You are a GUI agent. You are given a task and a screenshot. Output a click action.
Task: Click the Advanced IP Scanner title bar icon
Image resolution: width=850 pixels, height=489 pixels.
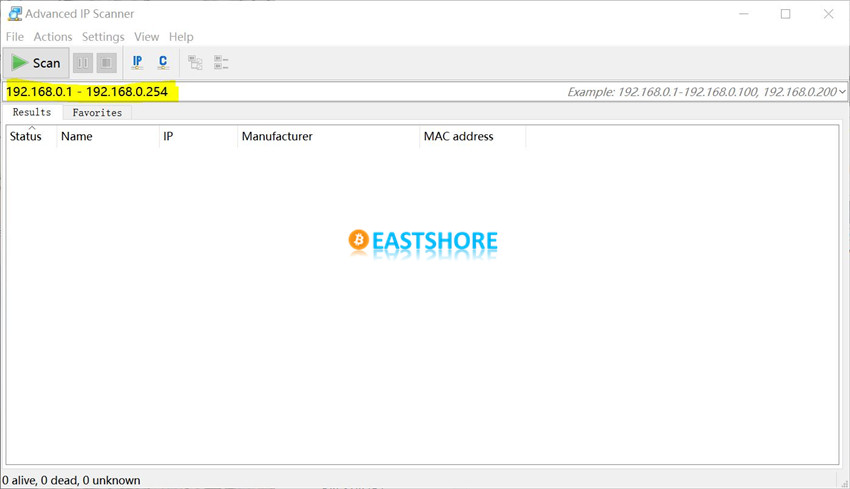coord(15,14)
